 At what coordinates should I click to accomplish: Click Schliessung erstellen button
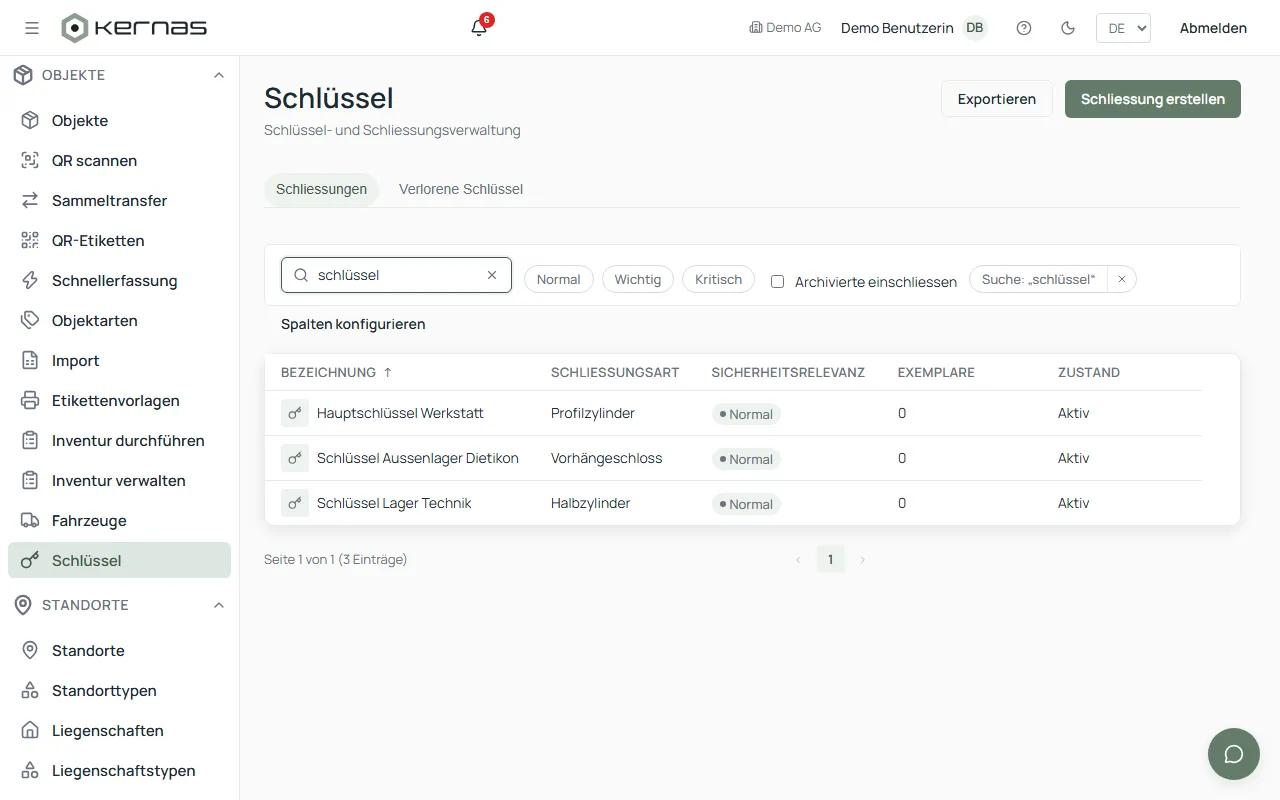click(x=1153, y=99)
